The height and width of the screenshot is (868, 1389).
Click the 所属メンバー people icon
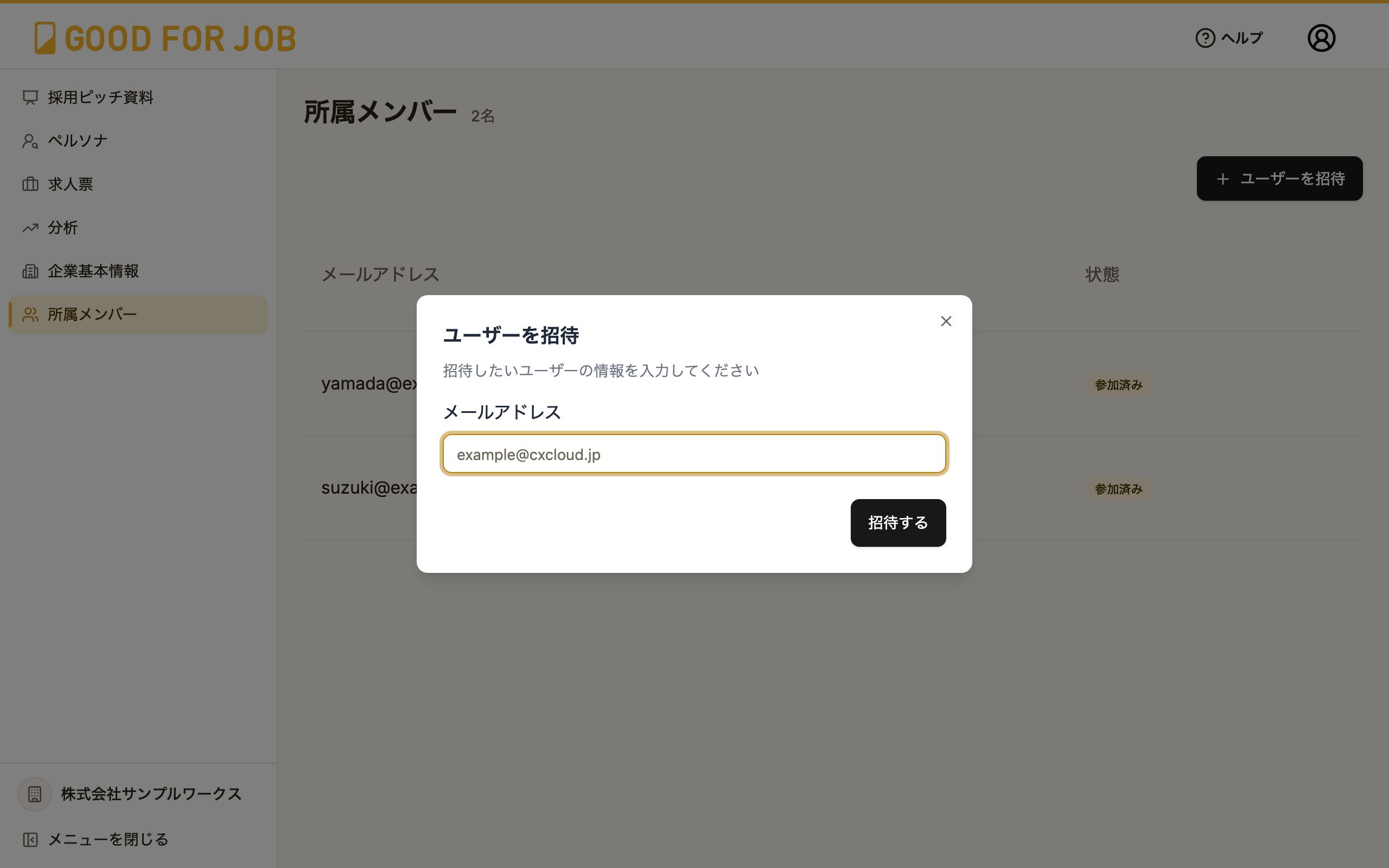pyautogui.click(x=30, y=315)
